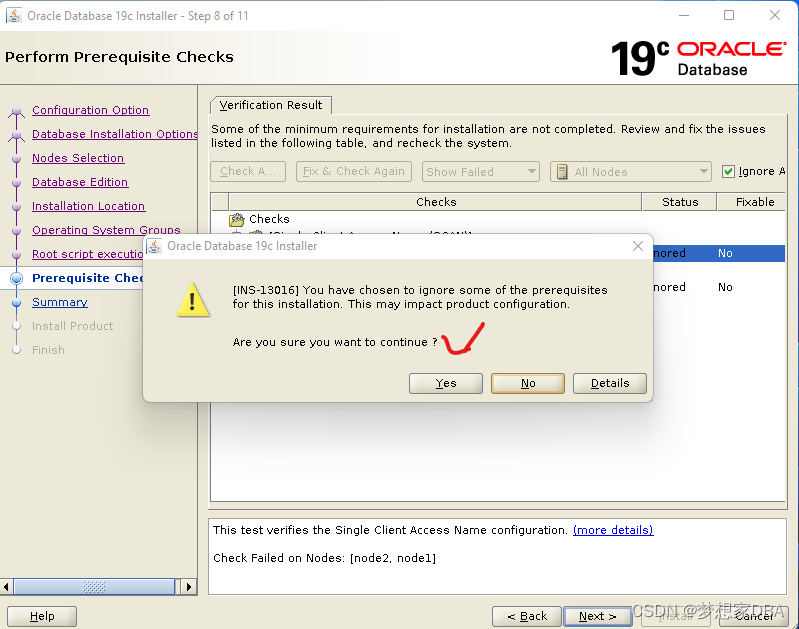Click the Installation Location step bullet
The height and width of the screenshot is (629, 799).
(x=16, y=206)
